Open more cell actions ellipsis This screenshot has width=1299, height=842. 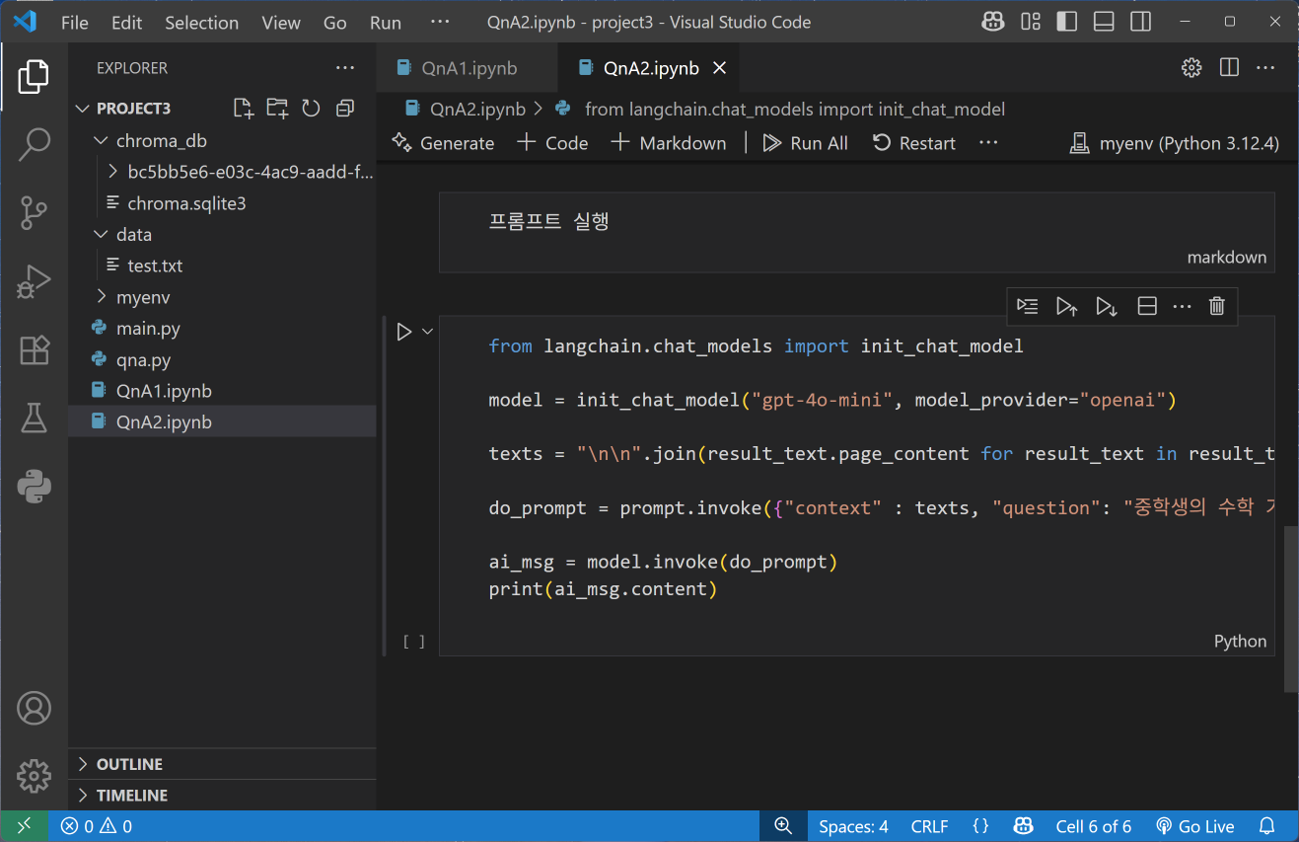[1182, 306]
